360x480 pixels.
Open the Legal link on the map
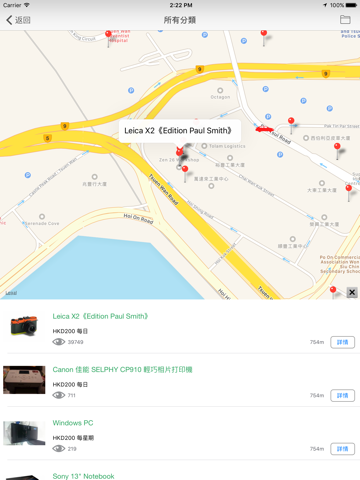pos(11,293)
